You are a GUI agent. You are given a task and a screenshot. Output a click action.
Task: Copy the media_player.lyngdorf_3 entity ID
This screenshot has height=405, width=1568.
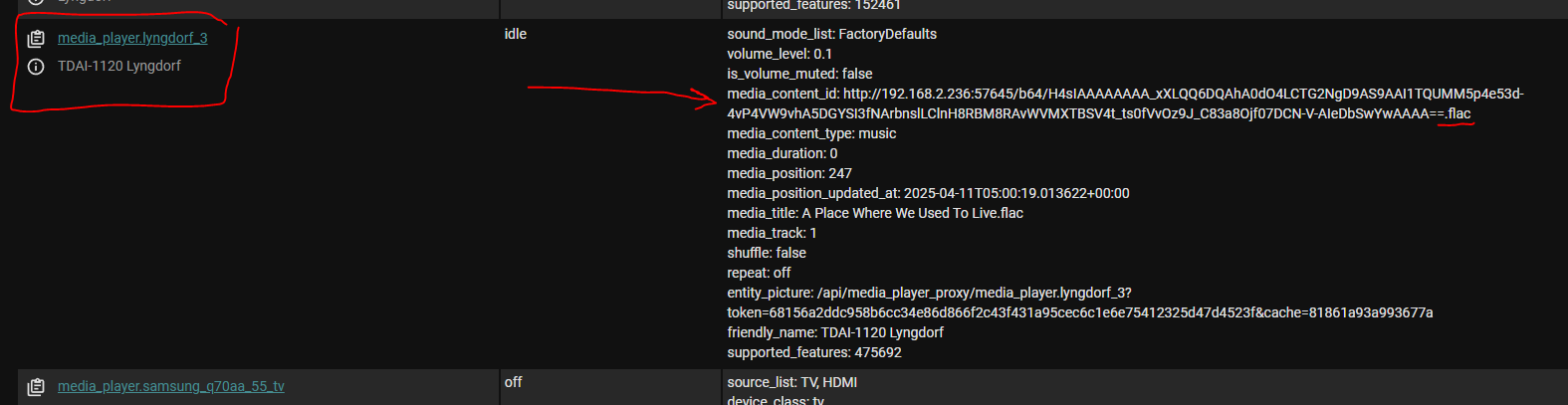[36, 39]
